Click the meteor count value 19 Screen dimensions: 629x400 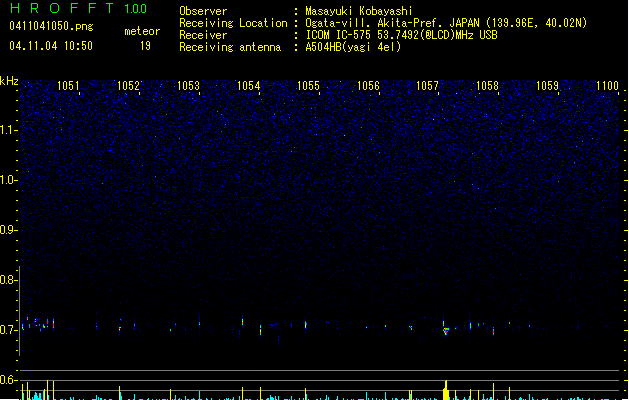point(145,46)
